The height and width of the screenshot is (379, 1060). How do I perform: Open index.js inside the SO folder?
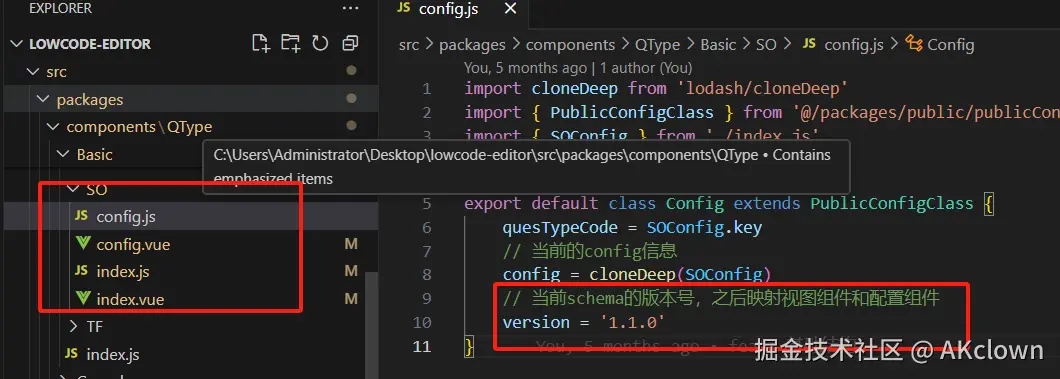click(123, 272)
